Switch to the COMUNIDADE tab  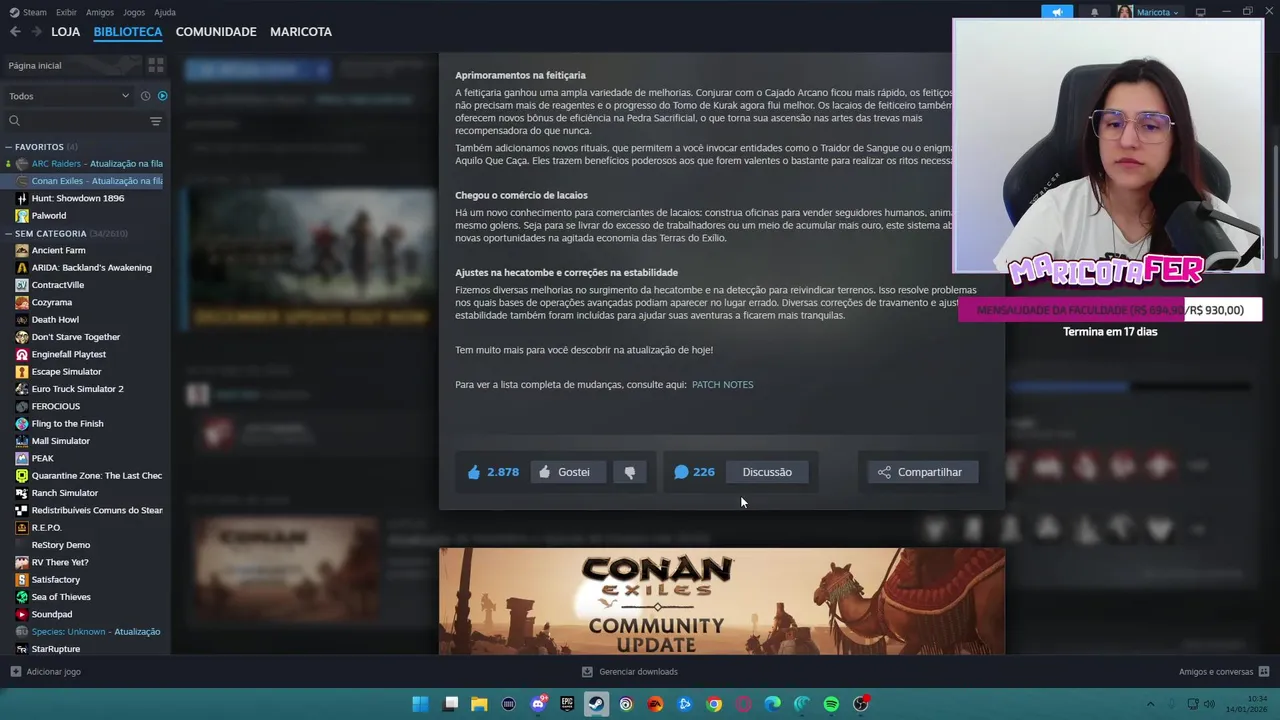(x=216, y=32)
